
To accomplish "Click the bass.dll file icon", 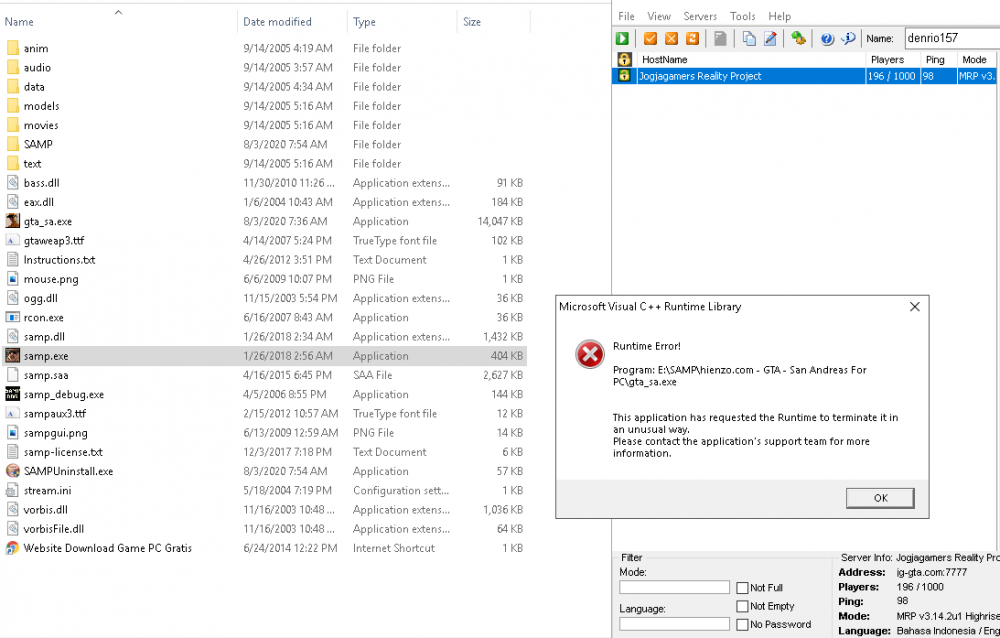I will pos(13,183).
